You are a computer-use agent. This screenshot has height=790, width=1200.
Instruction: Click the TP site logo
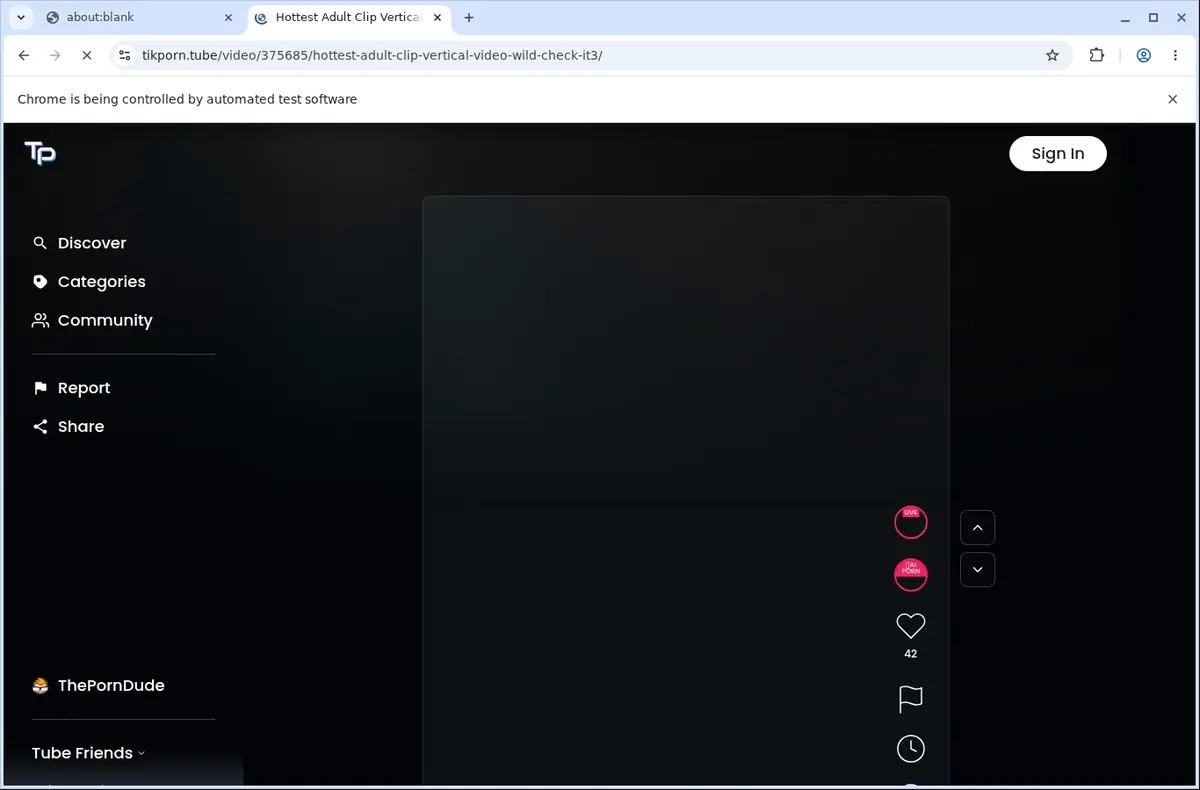click(40, 153)
